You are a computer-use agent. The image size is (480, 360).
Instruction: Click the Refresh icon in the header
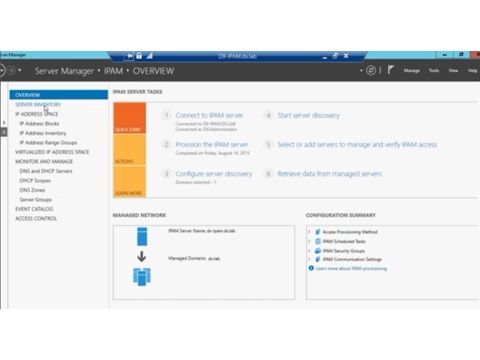pyautogui.click(x=371, y=70)
